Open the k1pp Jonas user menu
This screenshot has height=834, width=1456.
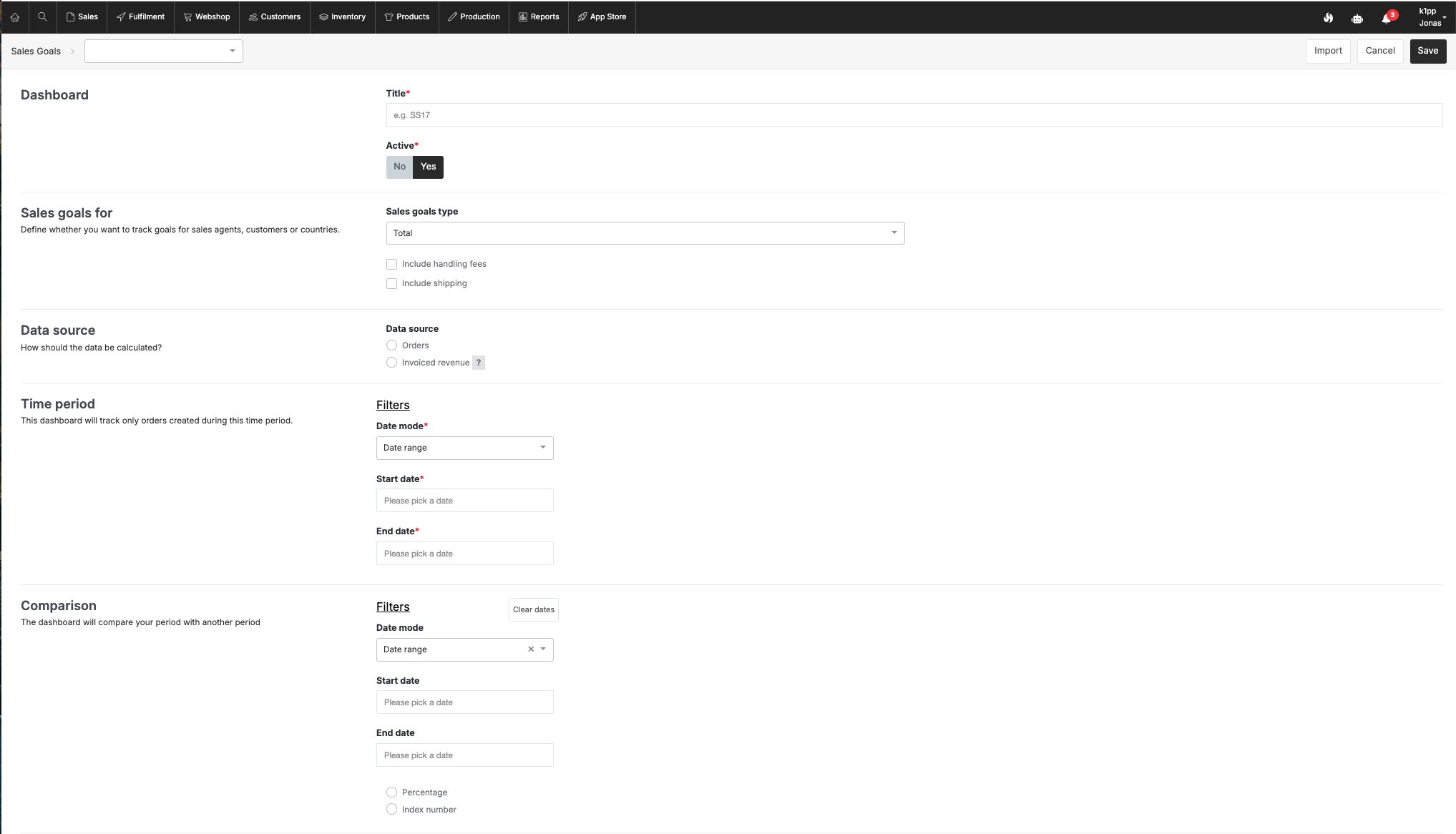point(1432,17)
